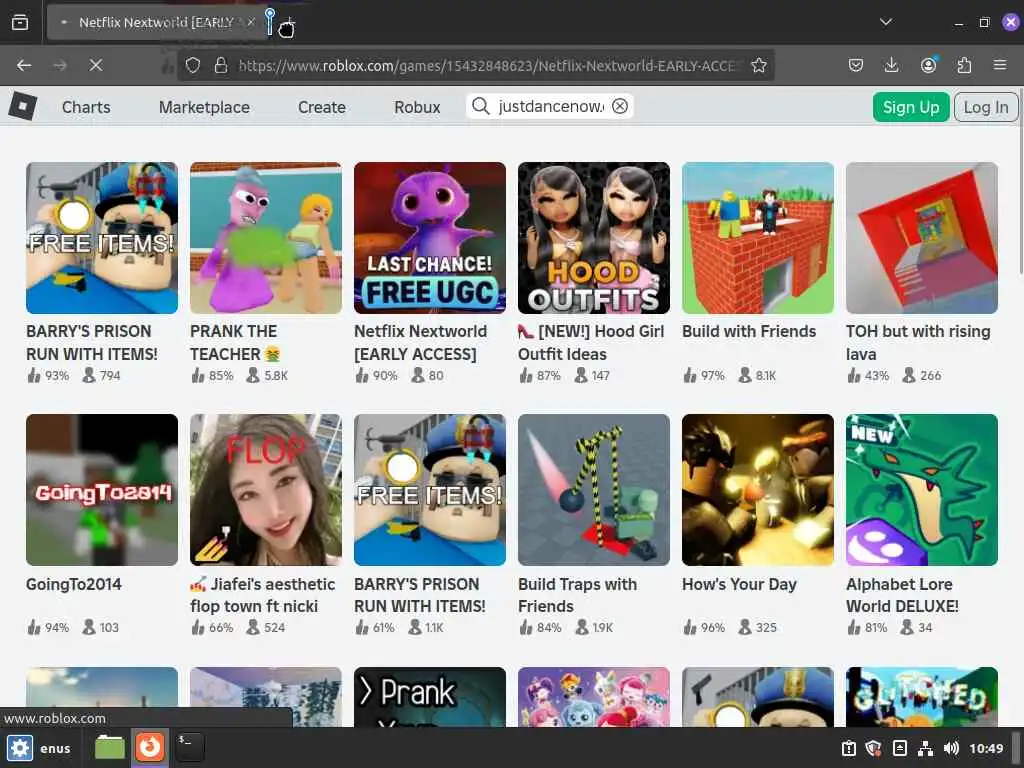Image resolution: width=1024 pixels, height=768 pixels.
Task: Click the 1.9K player count
Action: point(594,628)
